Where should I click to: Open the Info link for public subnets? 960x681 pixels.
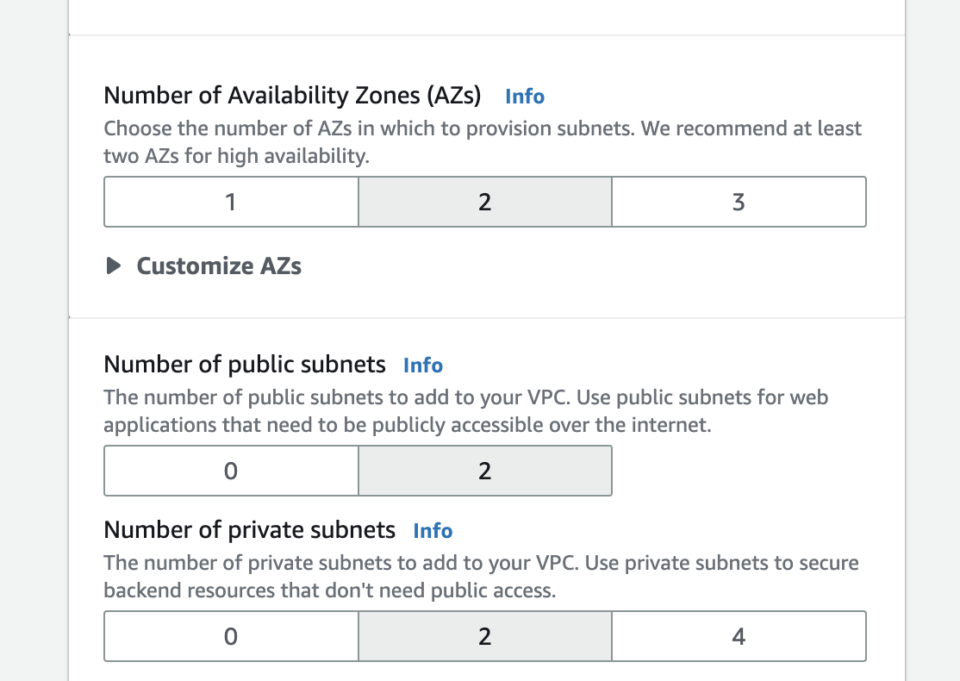click(422, 365)
